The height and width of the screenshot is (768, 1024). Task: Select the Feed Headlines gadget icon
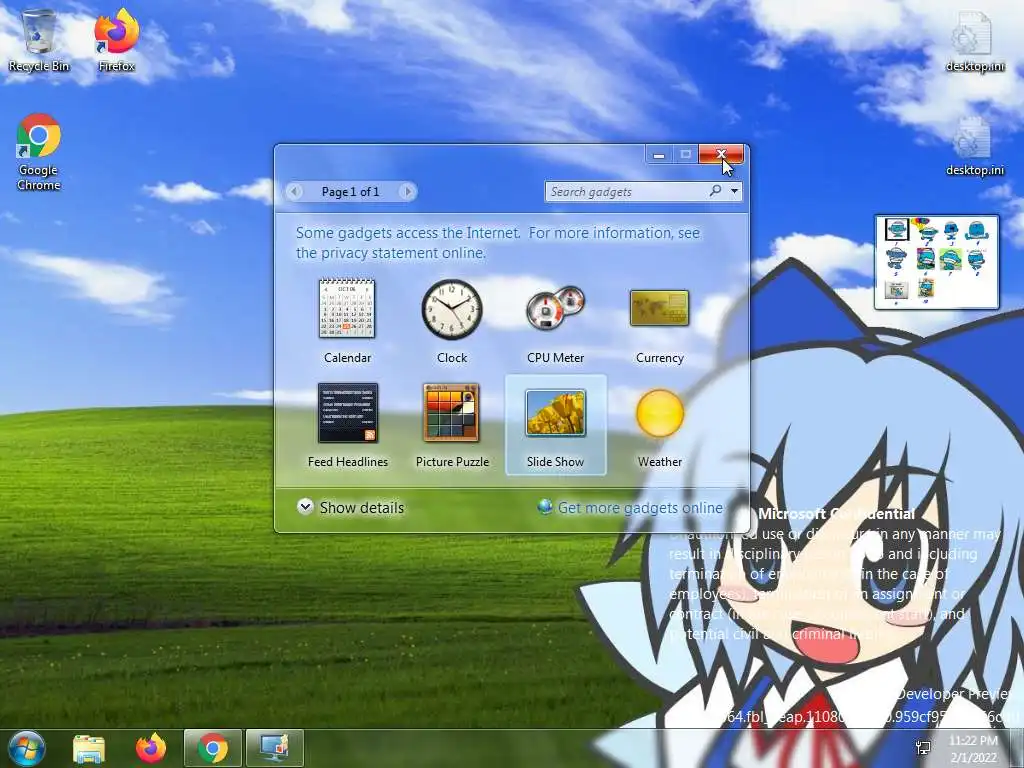tap(347, 413)
